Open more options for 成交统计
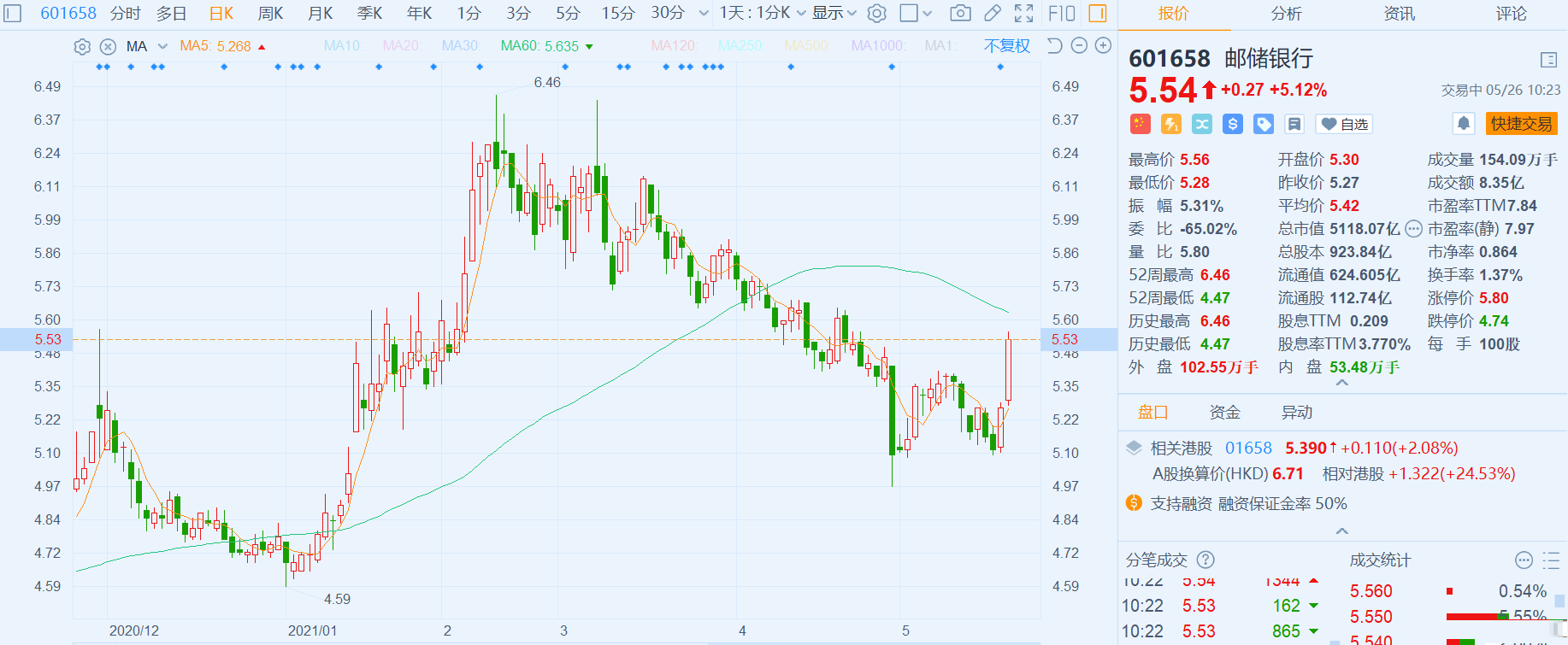The image size is (1568, 645). click(x=1524, y=560)
